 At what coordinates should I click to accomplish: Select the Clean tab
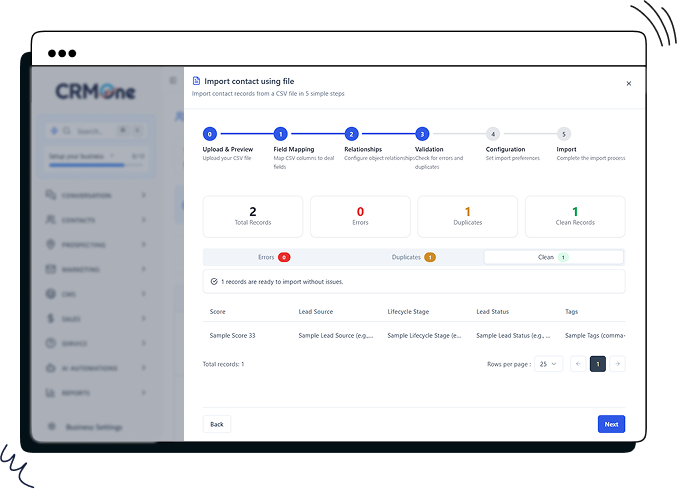coord(553,257)
